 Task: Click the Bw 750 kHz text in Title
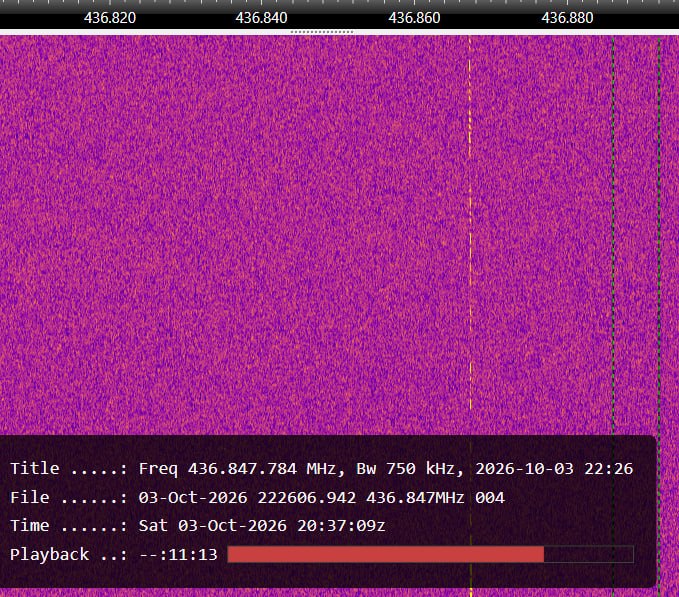pos(405,469)
